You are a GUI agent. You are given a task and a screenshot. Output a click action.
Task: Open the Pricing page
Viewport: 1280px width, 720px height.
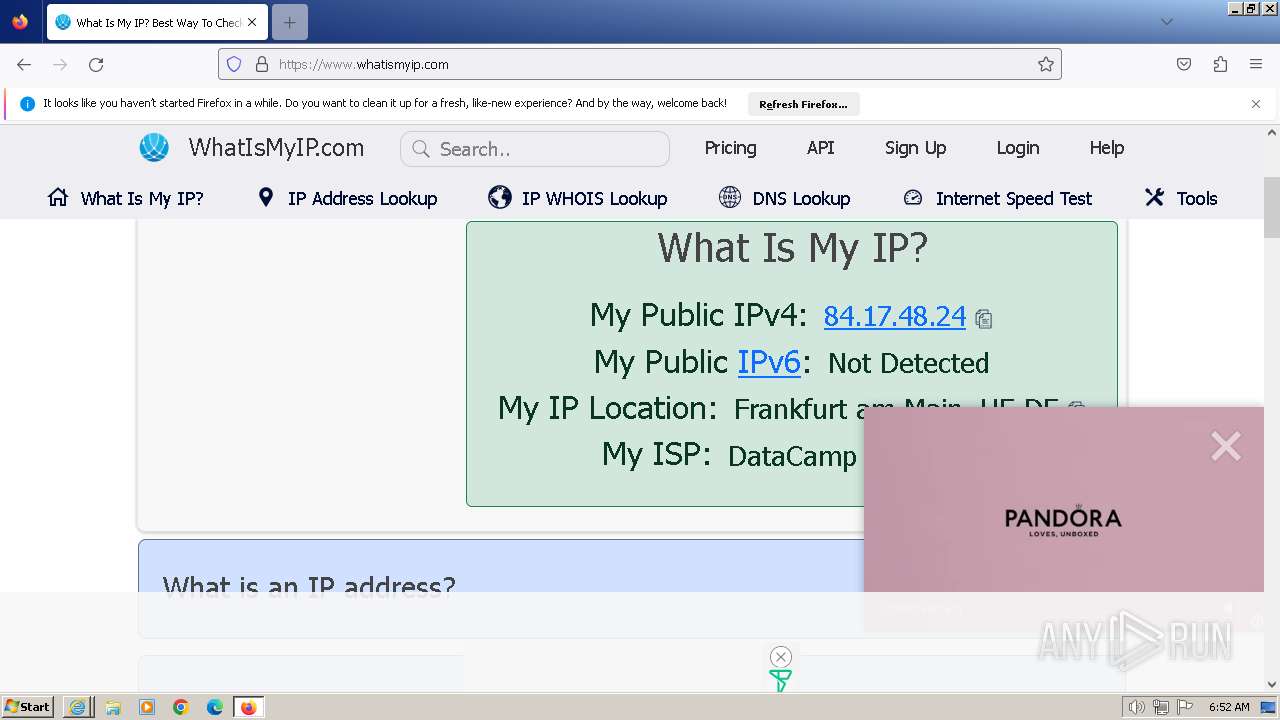(730, 148)
